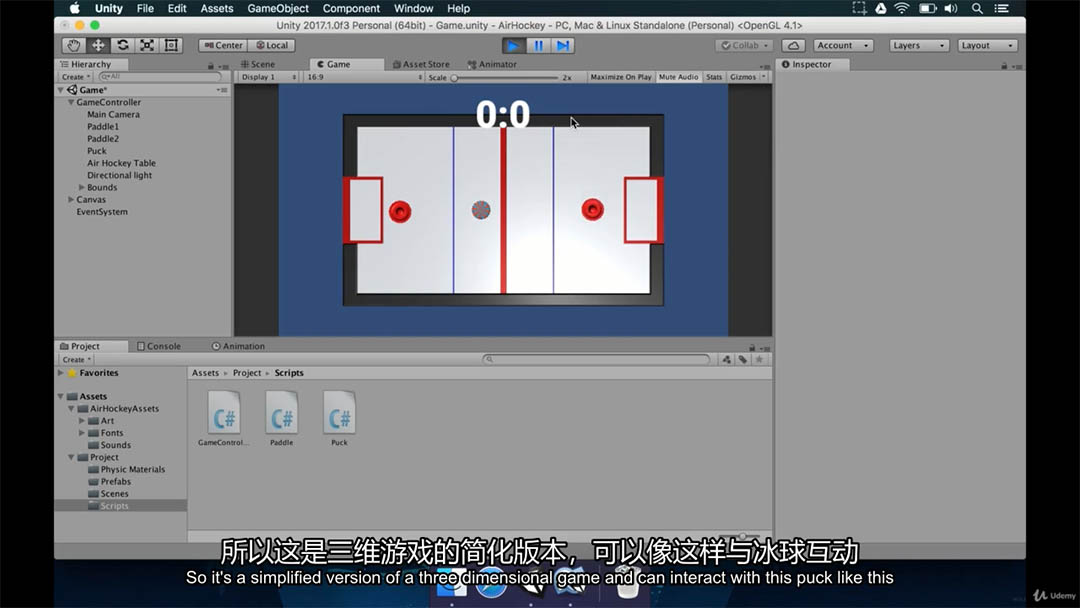Click the Step frame button

[x=563, y=45]
